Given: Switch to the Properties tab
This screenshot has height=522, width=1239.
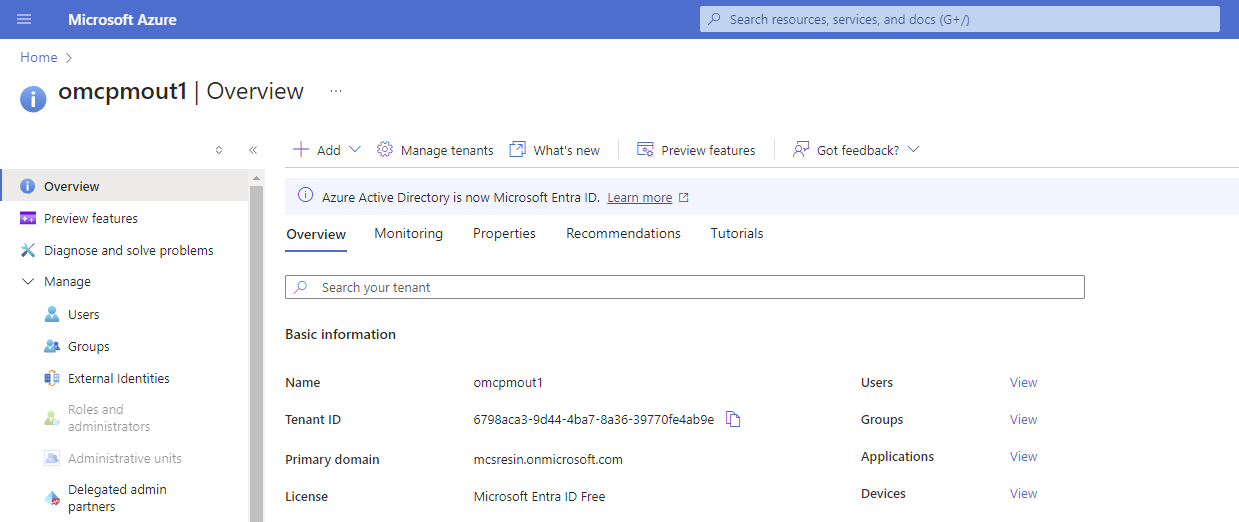Looking at the screenshot, I should 504,233.
